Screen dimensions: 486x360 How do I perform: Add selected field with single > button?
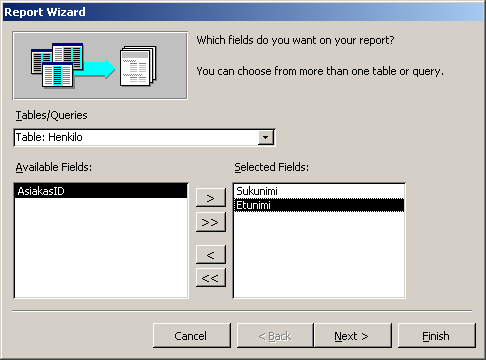coord(211,198)
